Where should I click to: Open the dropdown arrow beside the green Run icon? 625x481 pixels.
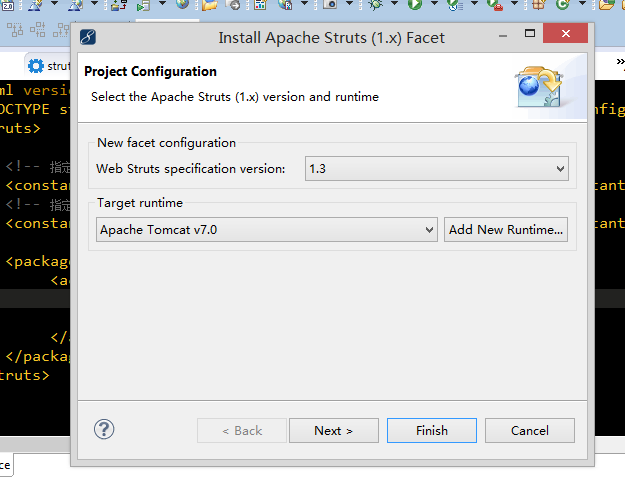434,4
